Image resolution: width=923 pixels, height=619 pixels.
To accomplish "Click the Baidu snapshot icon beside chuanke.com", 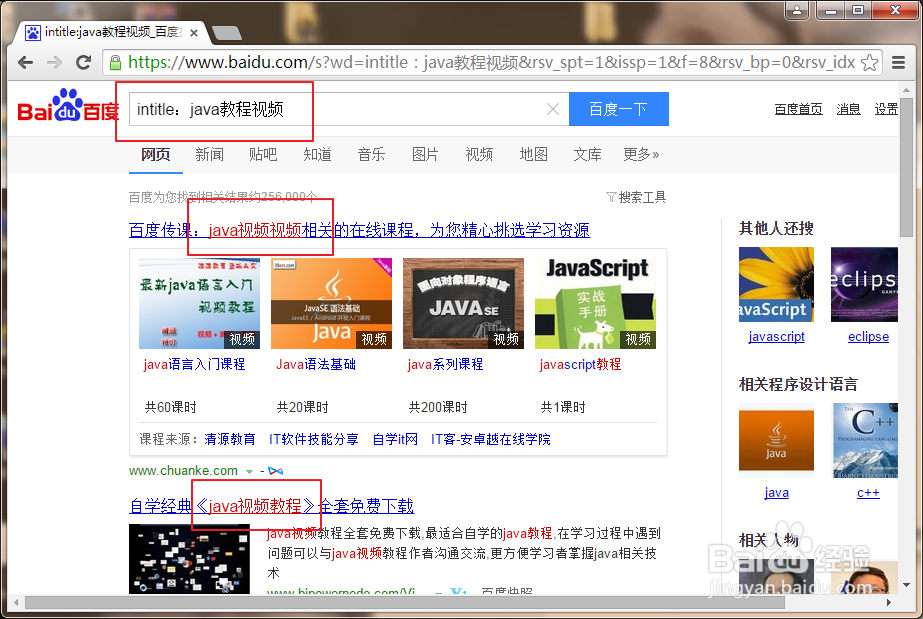I will tap(275, 471).
